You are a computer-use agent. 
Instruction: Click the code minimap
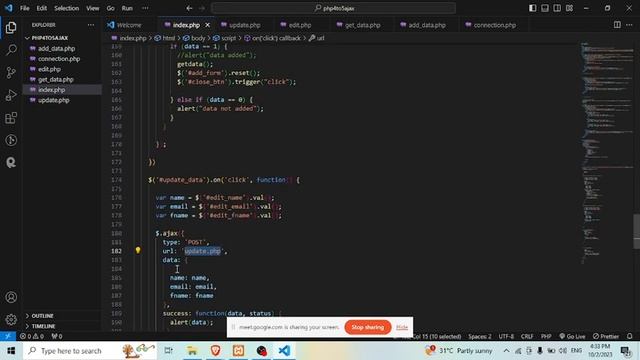pyautogui.click(x=607, y=153)
